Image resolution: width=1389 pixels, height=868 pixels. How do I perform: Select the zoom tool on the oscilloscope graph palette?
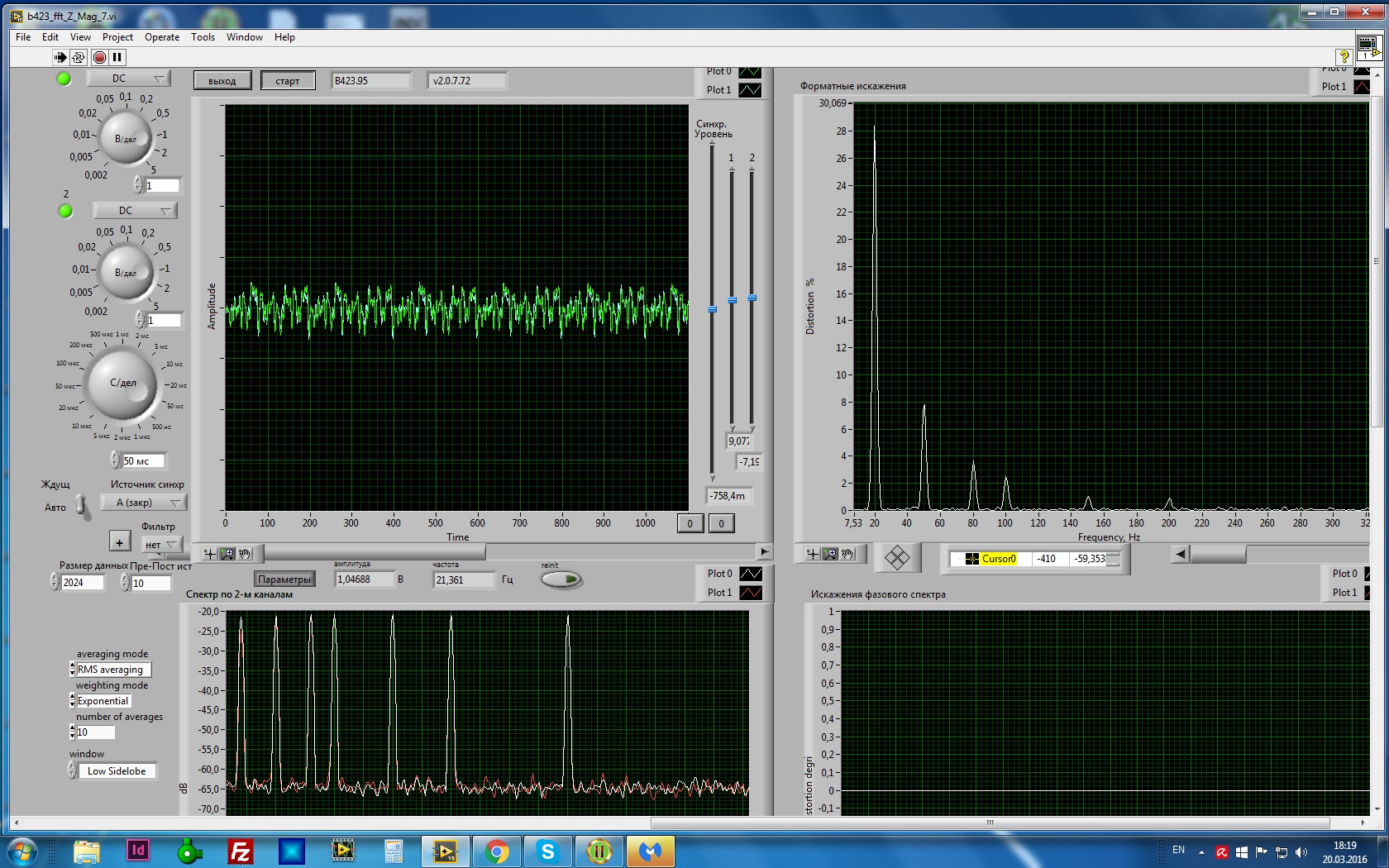(x=227, y=553)
